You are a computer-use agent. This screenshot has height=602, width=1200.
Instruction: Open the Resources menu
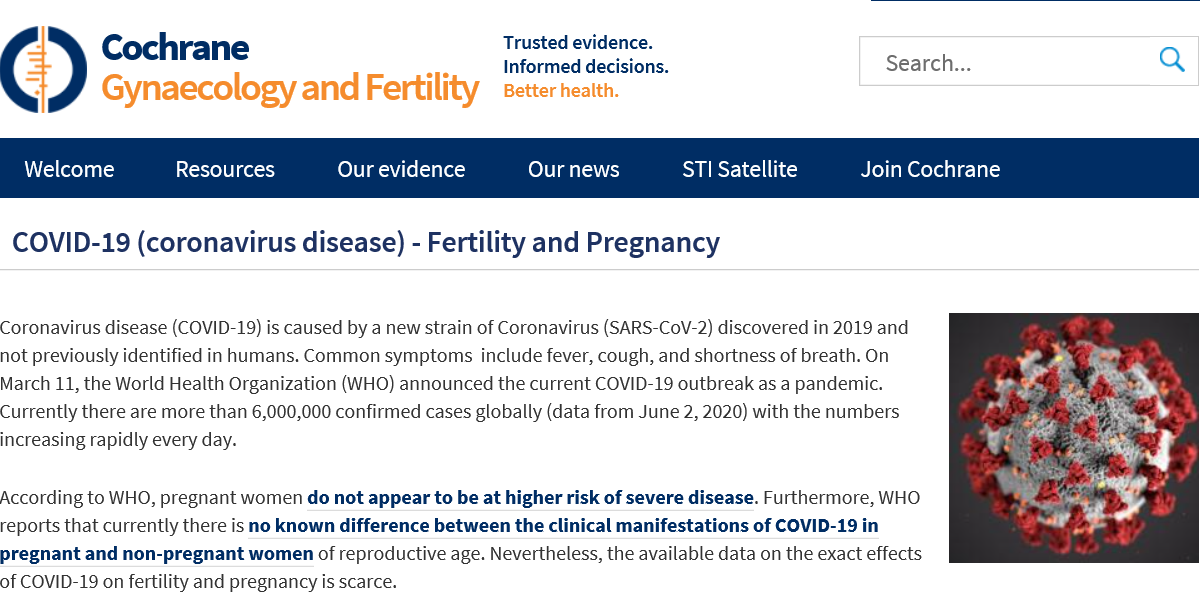(225, 169)
